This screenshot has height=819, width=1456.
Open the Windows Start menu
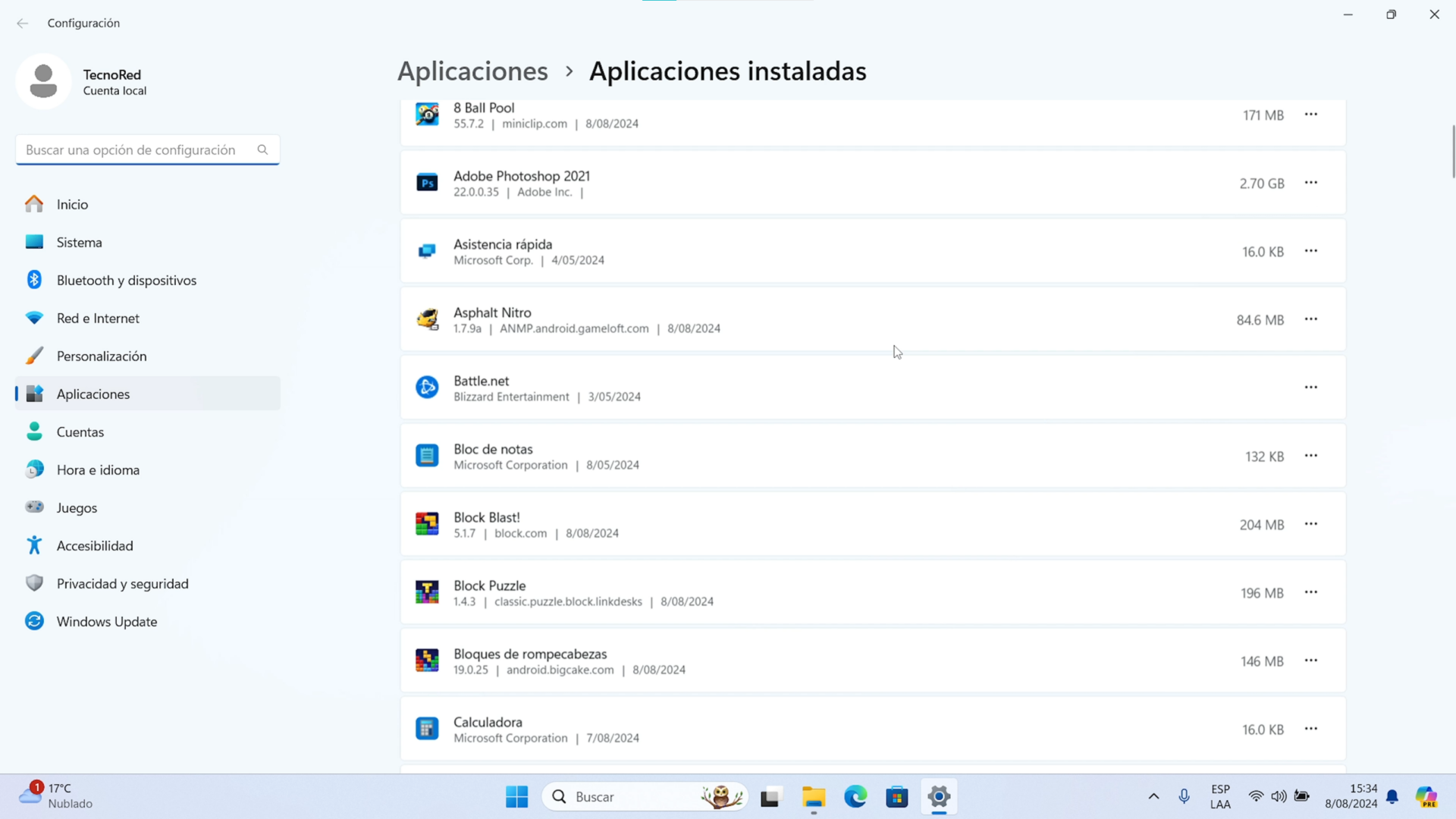point(517,796)
